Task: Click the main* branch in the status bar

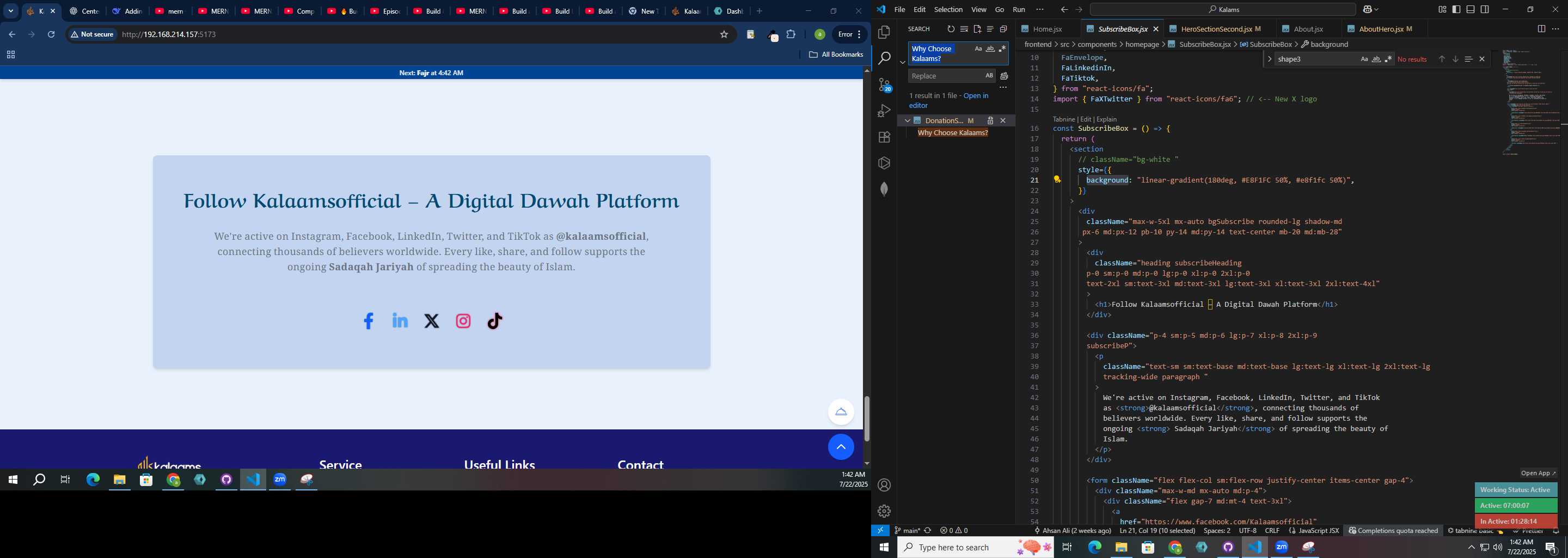Action: (908, 531)
